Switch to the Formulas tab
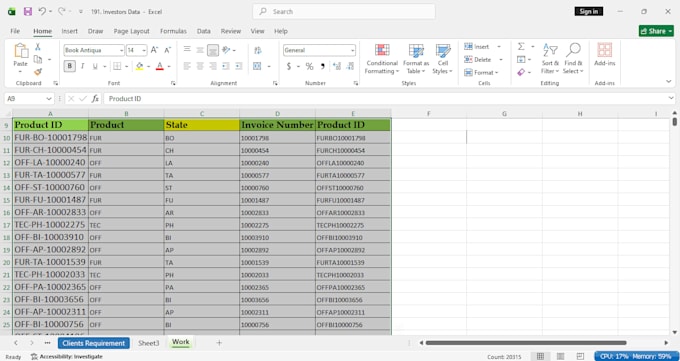 point(173,31)
